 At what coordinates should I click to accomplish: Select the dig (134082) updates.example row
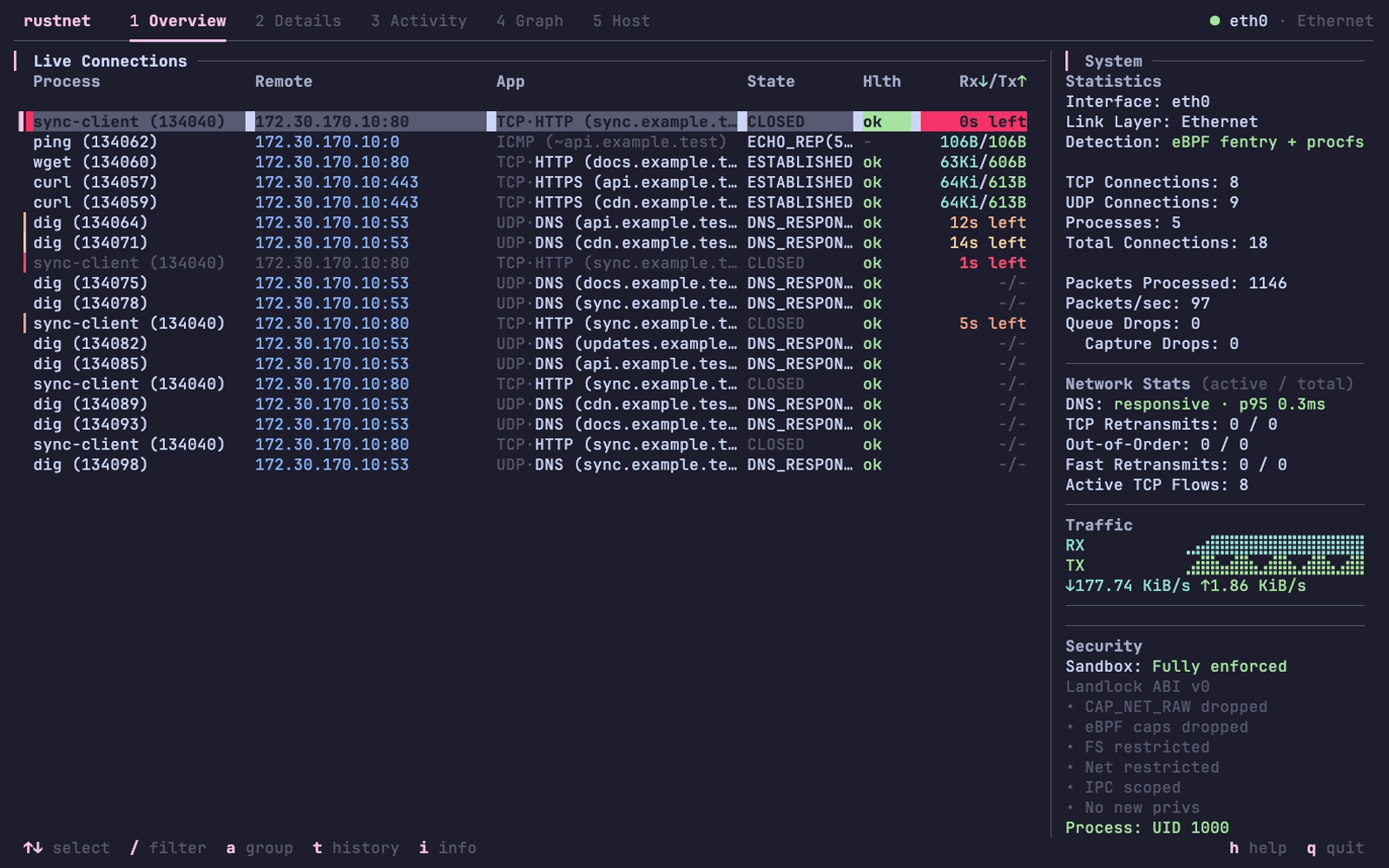pos(524,344)
